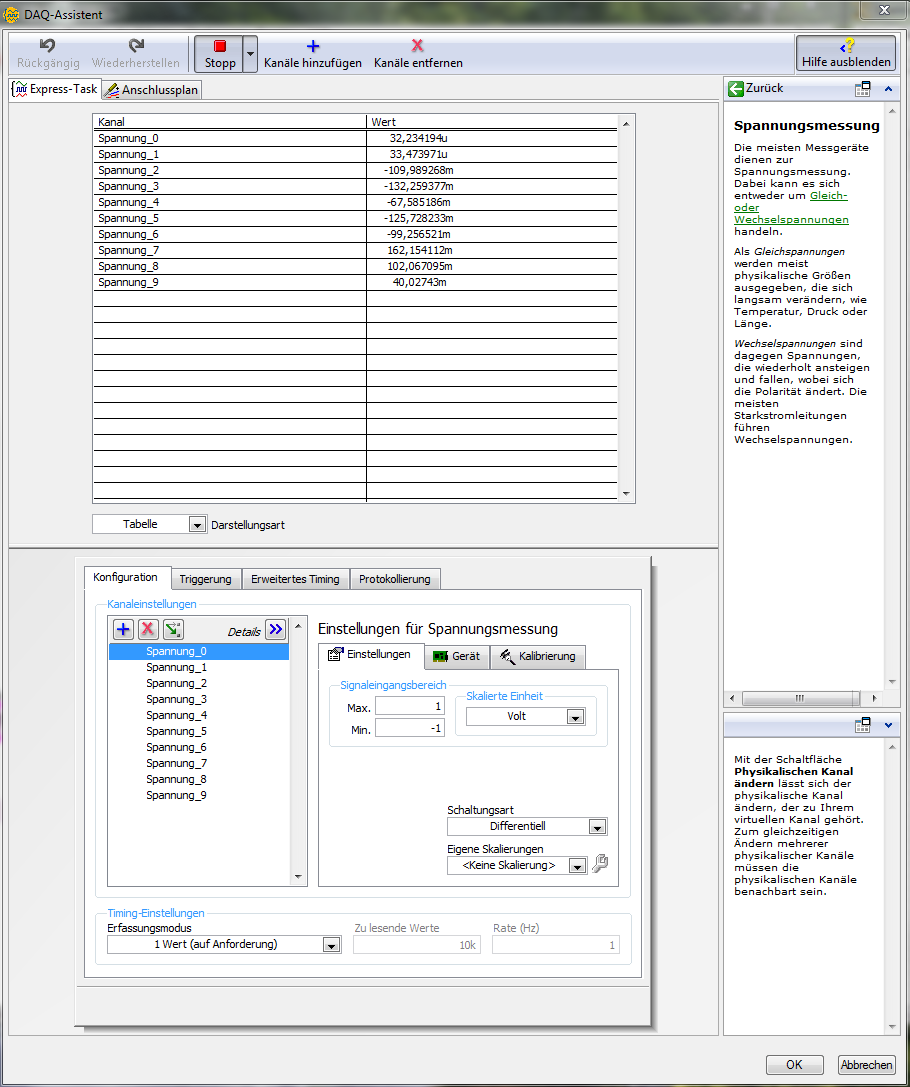The height and width of the screenshot is (1087, 910).
Task: Click the Wert column header
Action: tap(491, 122)
